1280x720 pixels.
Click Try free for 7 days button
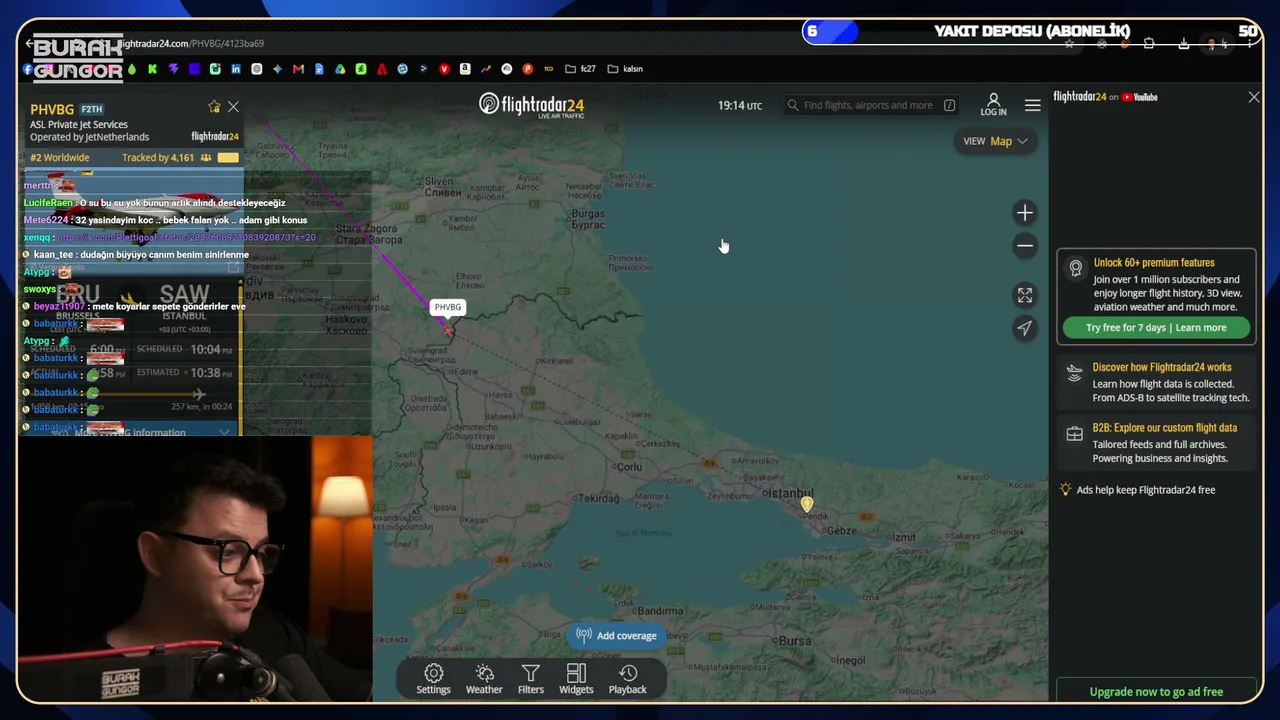click(x=1156, y=328)
